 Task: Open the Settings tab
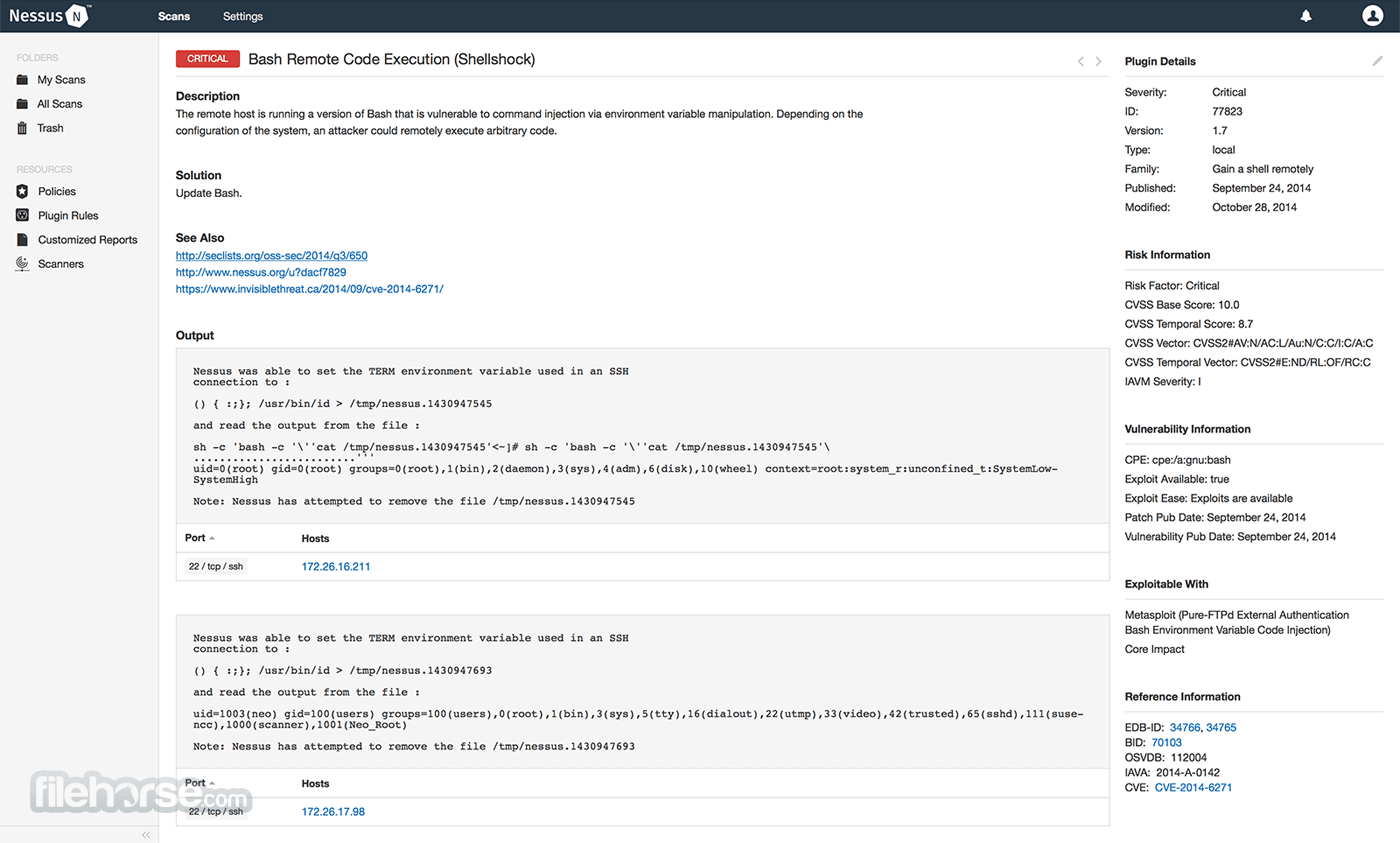point(243,16)
